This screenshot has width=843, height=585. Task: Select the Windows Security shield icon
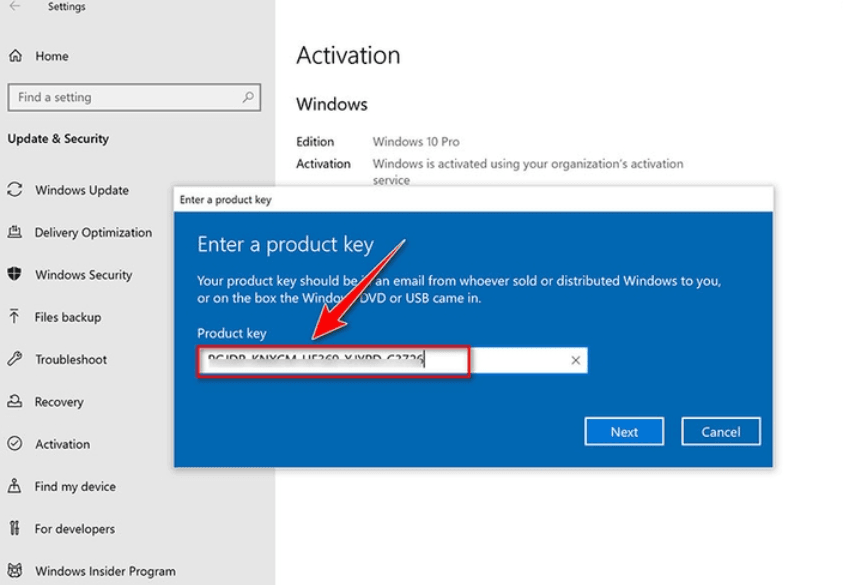(x=15, y=274)
